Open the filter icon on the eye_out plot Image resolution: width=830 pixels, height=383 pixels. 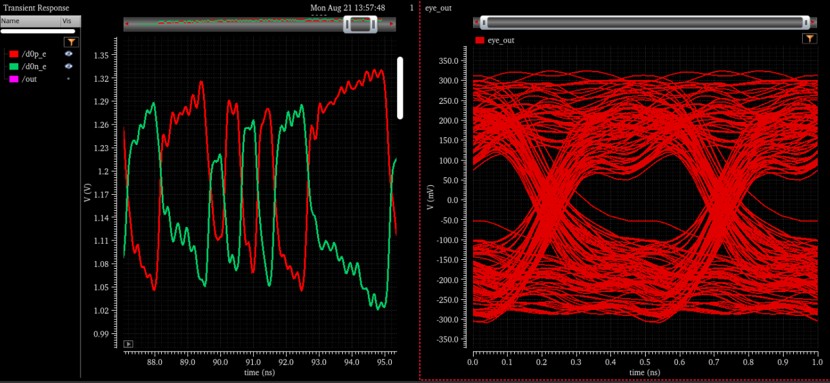pyautogui.click(x=809, y=39)
